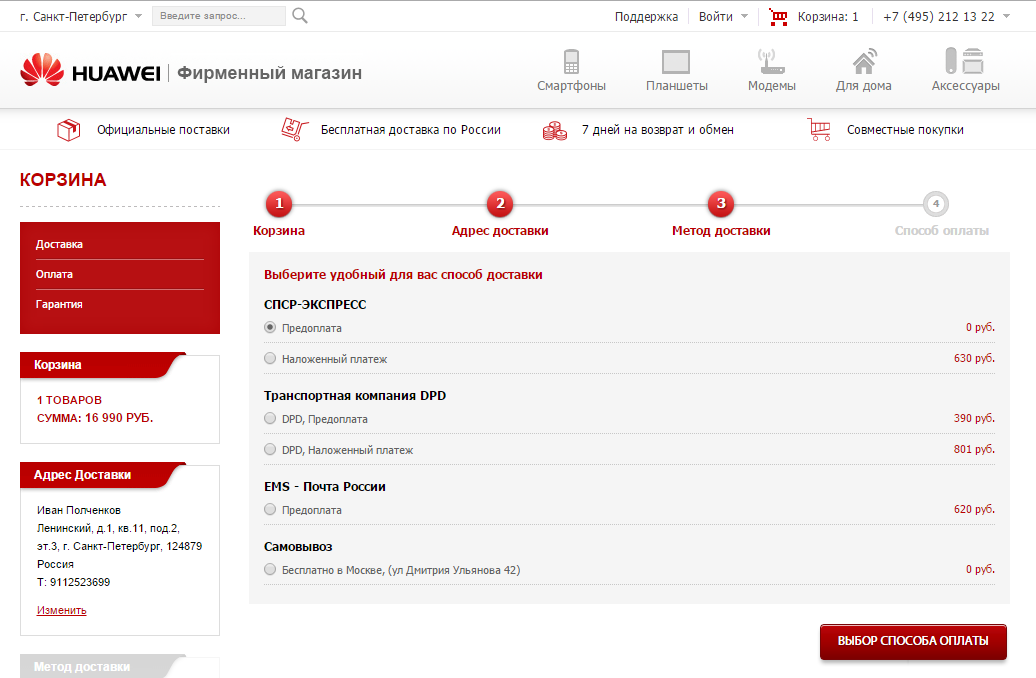Click the Войти login link
Screen dimensions: 1036x678
pyautogui.click(x=716, y=17)
